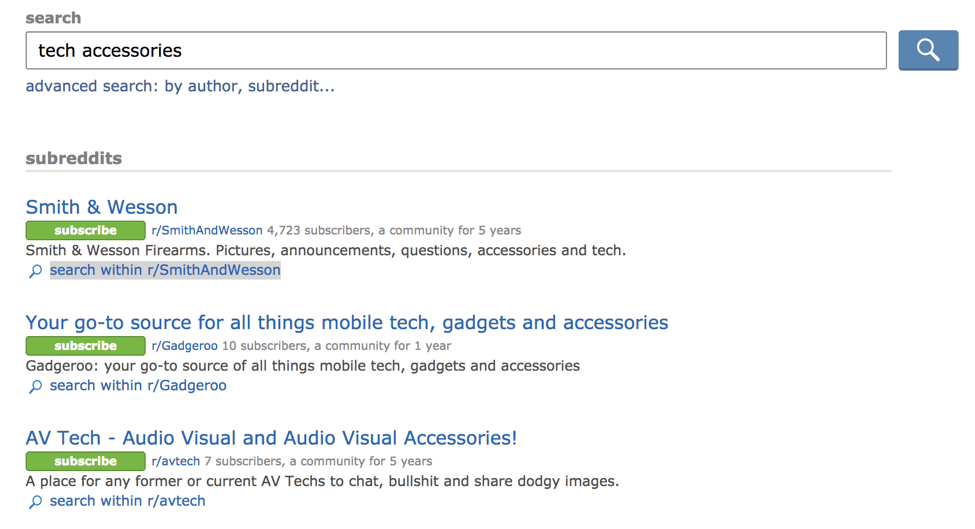
Task: Expand advanced search by author, subreddit options
Action: click(180, 86)
